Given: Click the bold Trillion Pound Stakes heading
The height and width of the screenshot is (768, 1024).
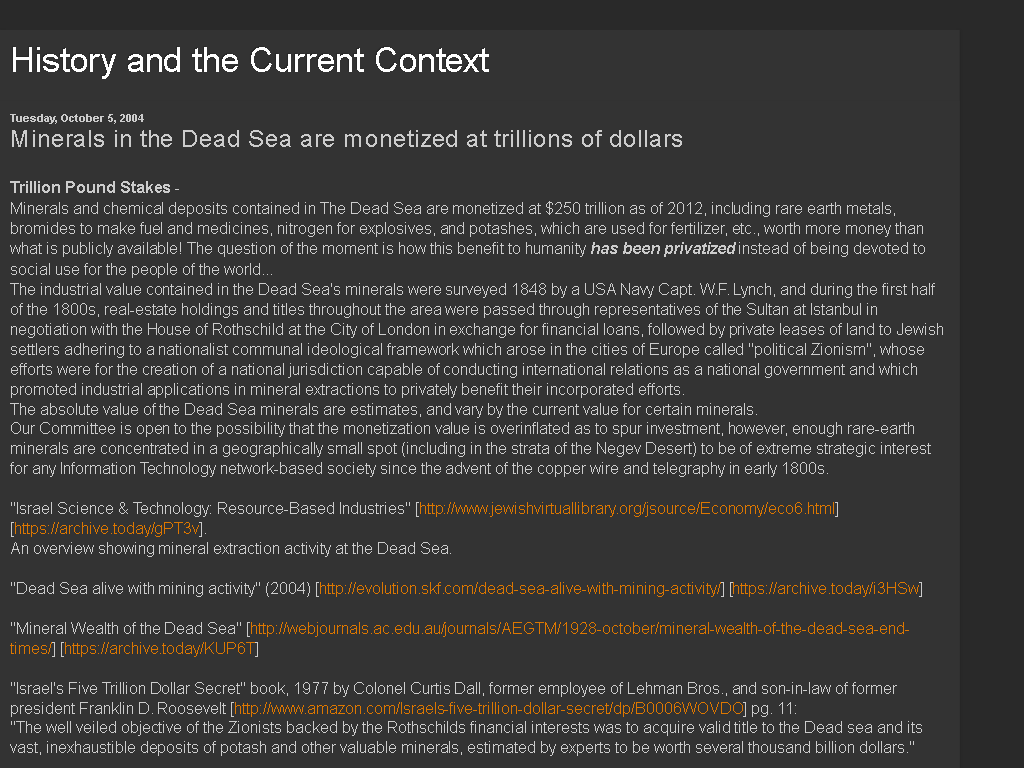Looking at the screenshot, I should coord(90,187).
